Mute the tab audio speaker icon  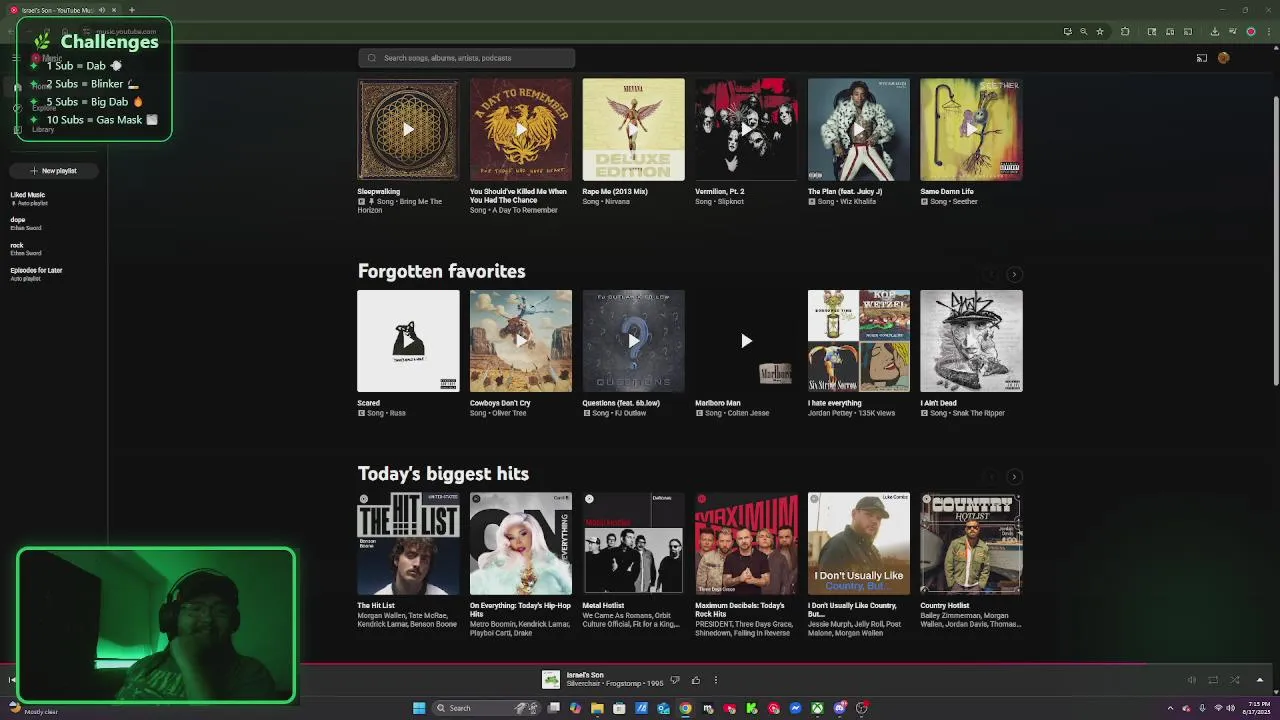[x=101, y=10]
